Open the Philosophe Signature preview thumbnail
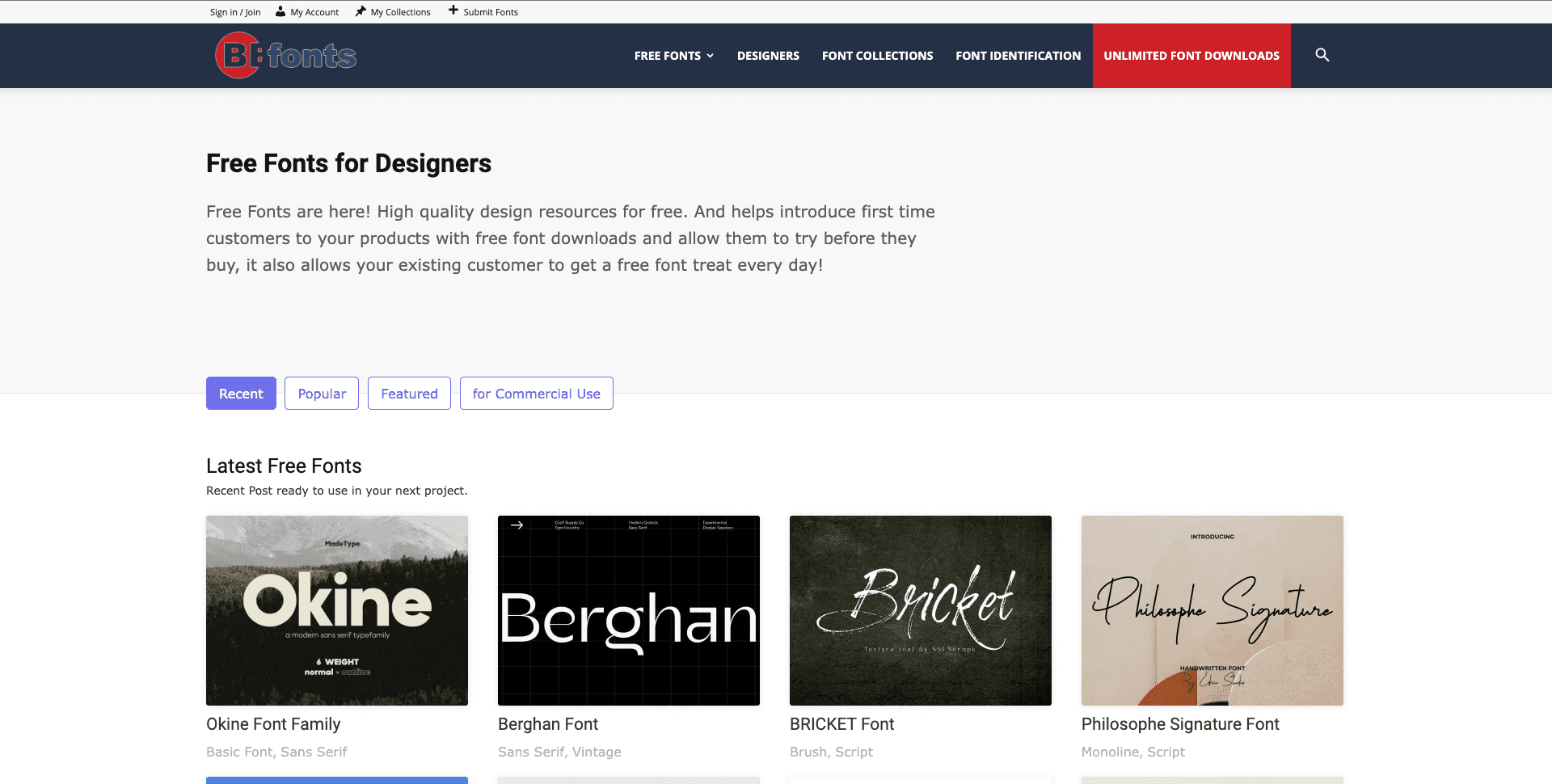 (1212, 610)
